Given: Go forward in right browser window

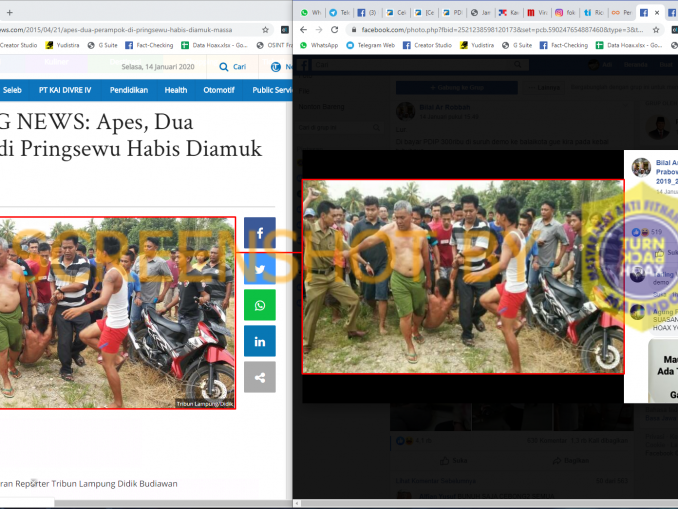Looking at the screenshot, I should pyautogui.click(x=319, y=30).
